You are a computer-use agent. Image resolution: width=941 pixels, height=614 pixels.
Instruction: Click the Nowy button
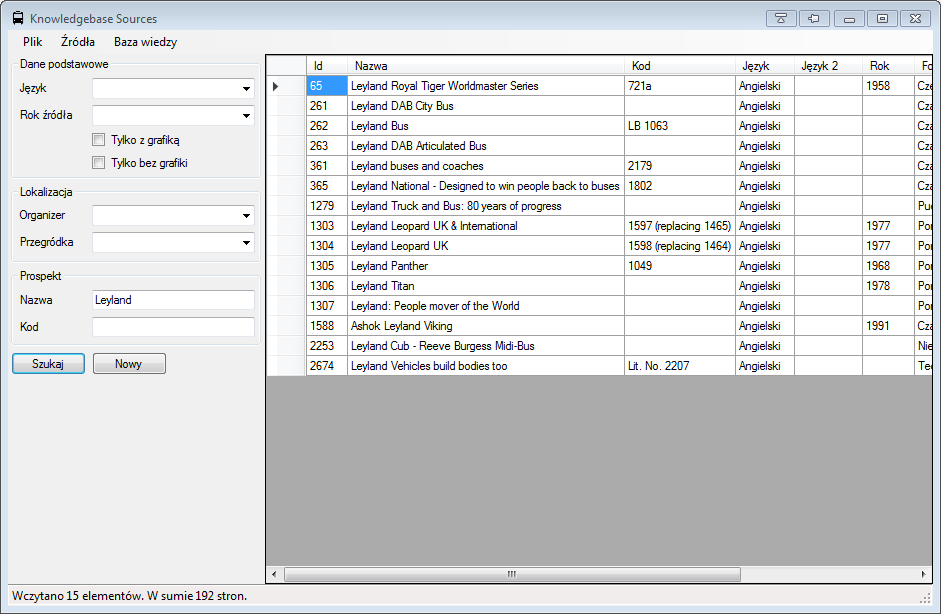(x=129, y=364)
